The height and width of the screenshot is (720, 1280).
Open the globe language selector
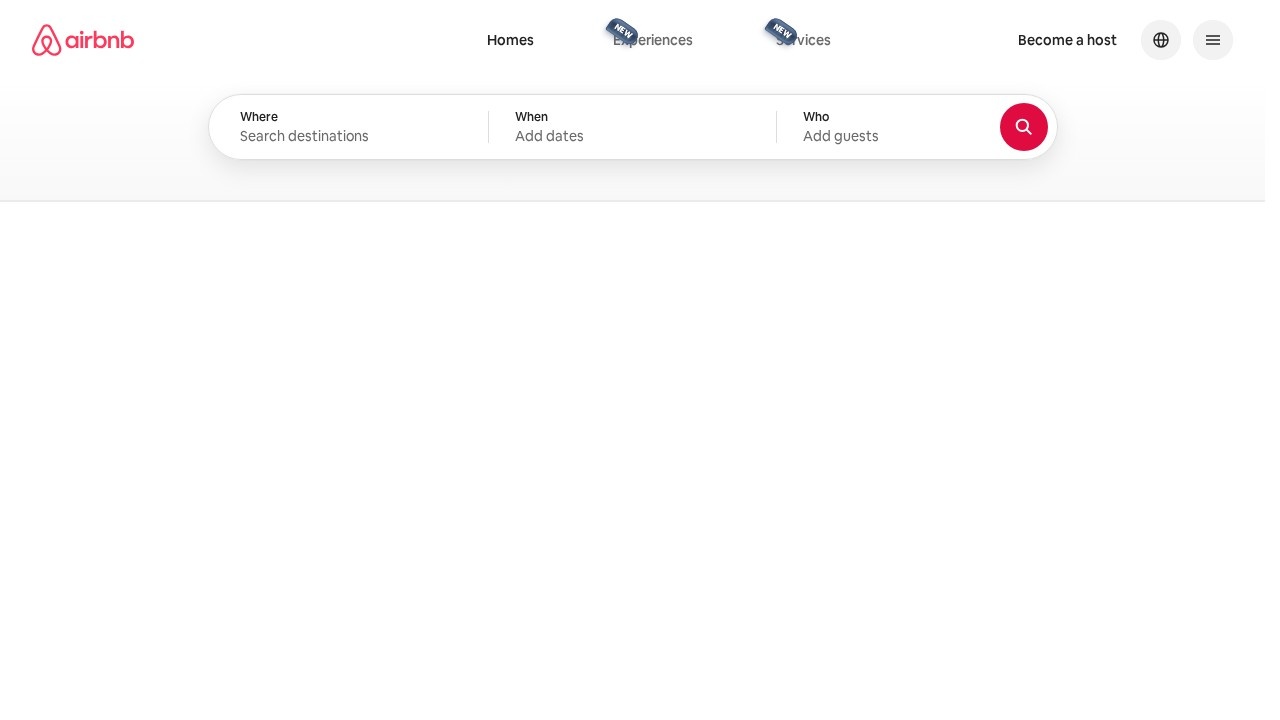coord(1161,40)
